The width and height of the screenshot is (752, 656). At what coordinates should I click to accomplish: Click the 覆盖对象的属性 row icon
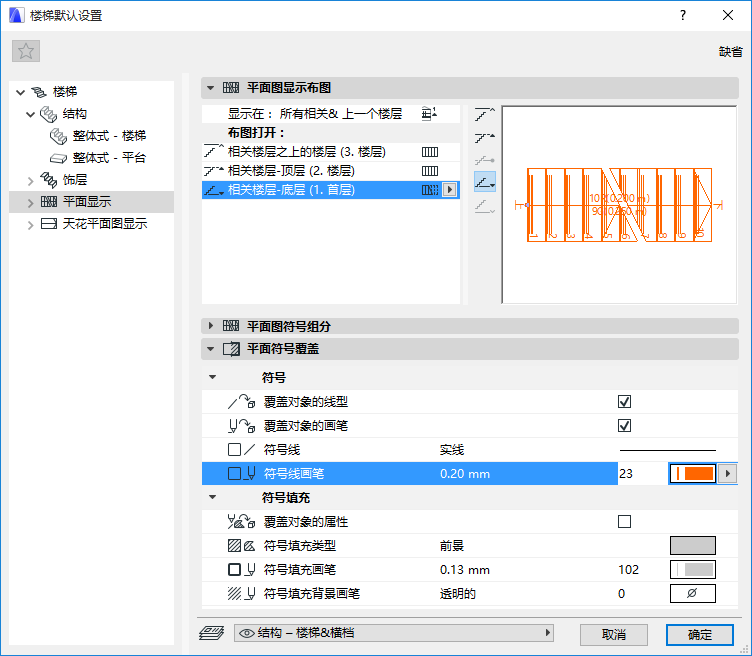[x=241, y=521]
